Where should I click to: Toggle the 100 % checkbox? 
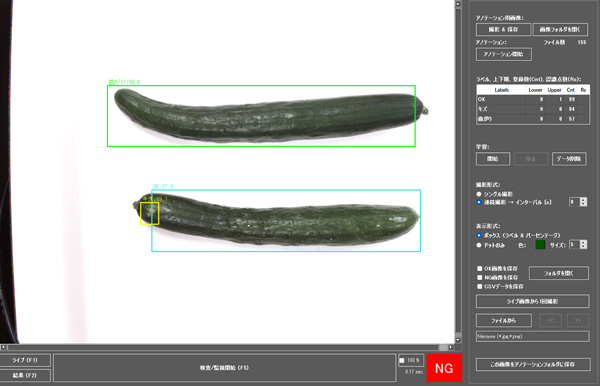[x=402, y=360]
